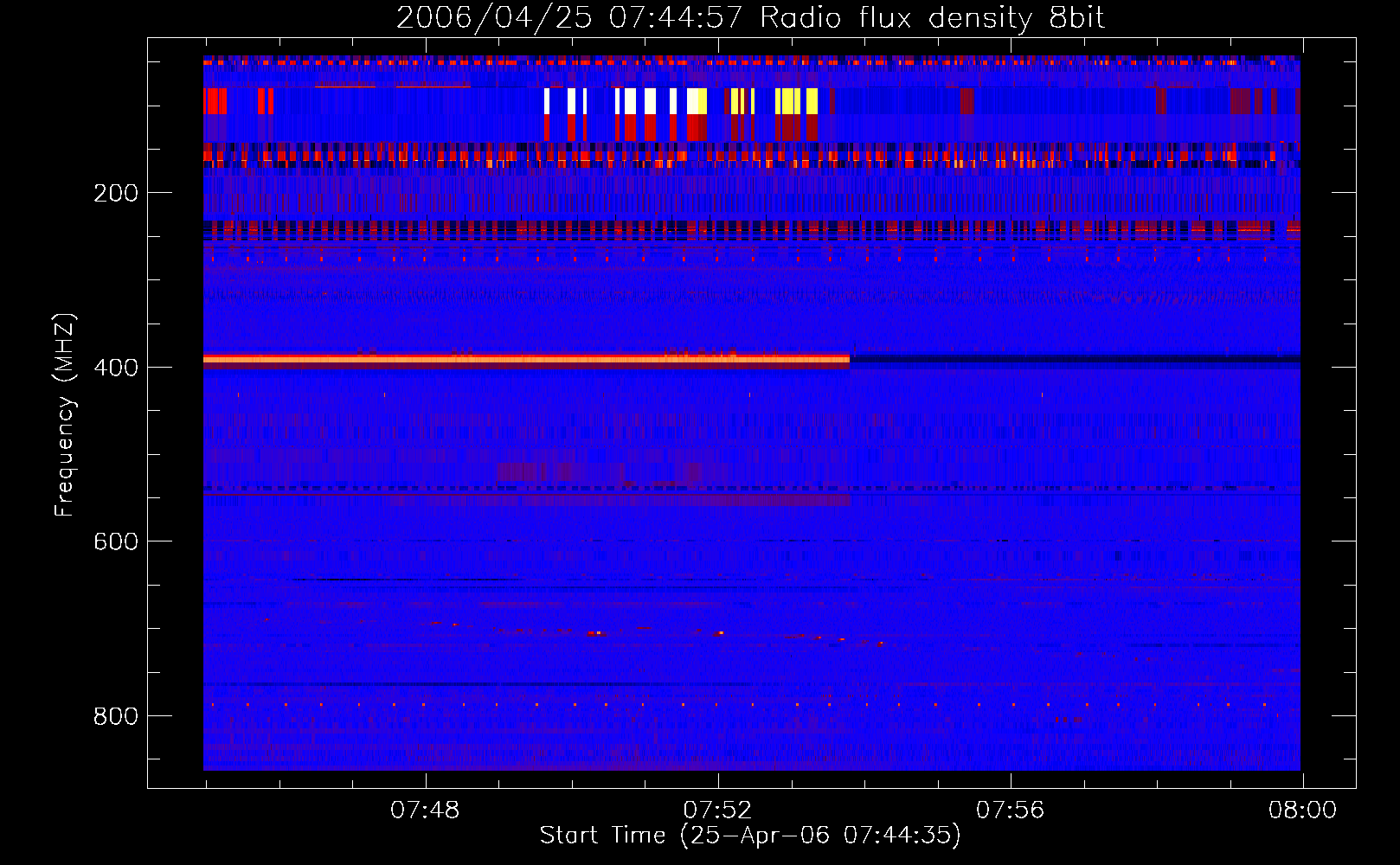Click the "Frequency (MHZ)" axis label
Screen dimensions: 1400x865
coord(65,415)
